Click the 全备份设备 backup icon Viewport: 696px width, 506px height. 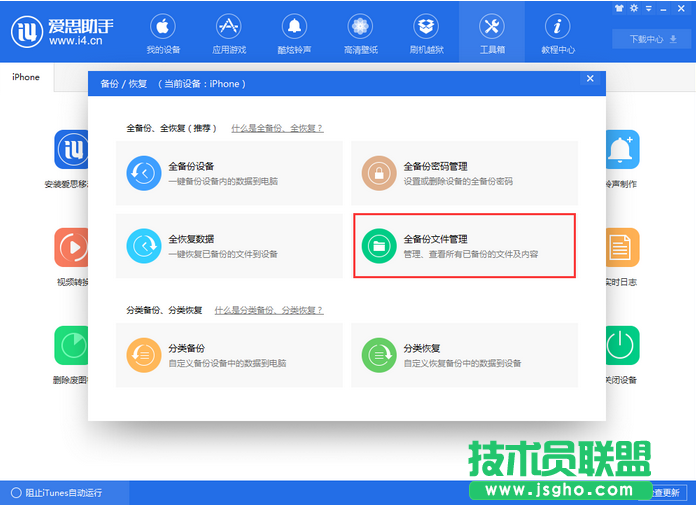(x=143, y=173)
